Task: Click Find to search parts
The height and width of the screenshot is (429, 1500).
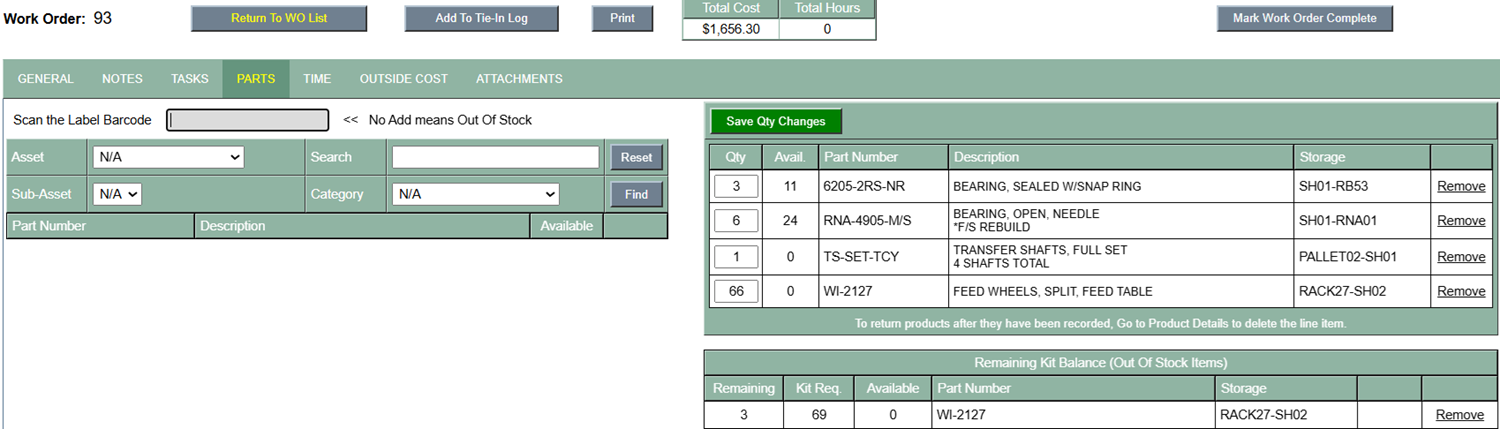Action: tap(636, 194)
